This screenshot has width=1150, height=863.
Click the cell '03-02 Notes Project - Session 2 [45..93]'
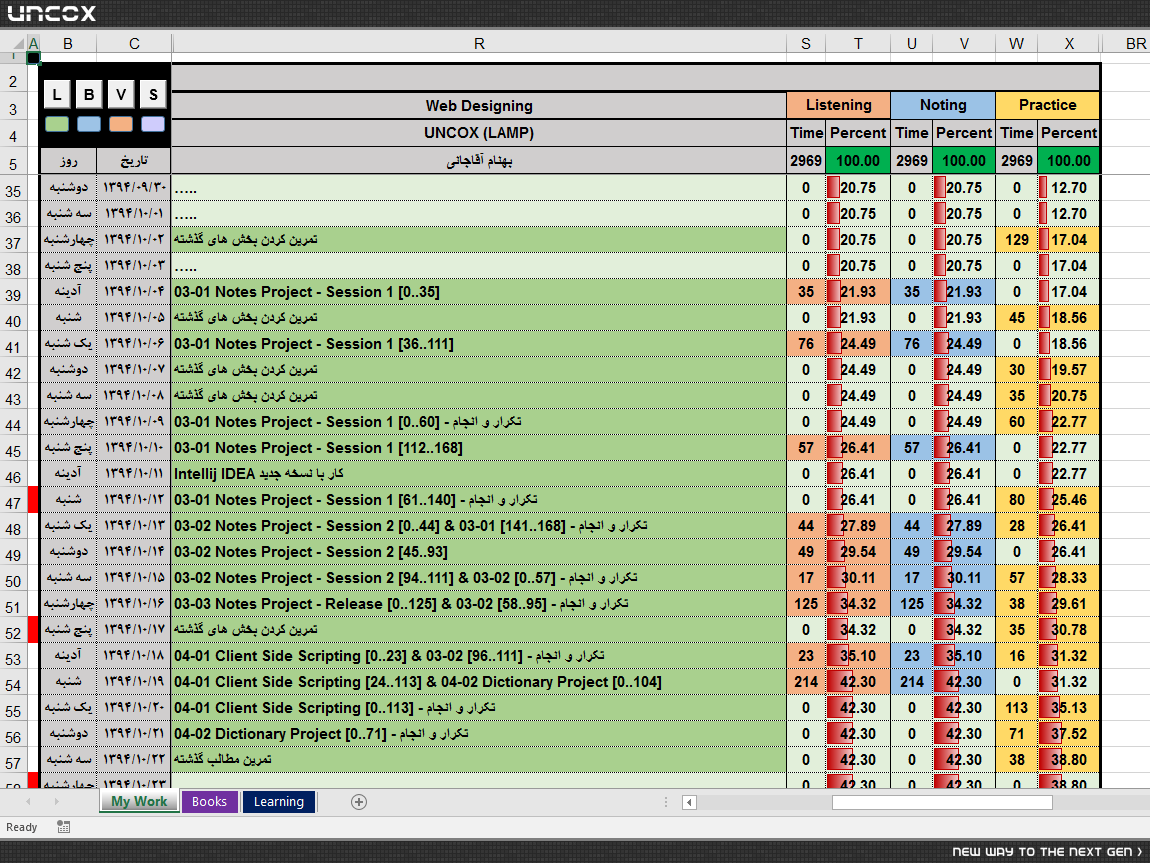pos(479,551)
